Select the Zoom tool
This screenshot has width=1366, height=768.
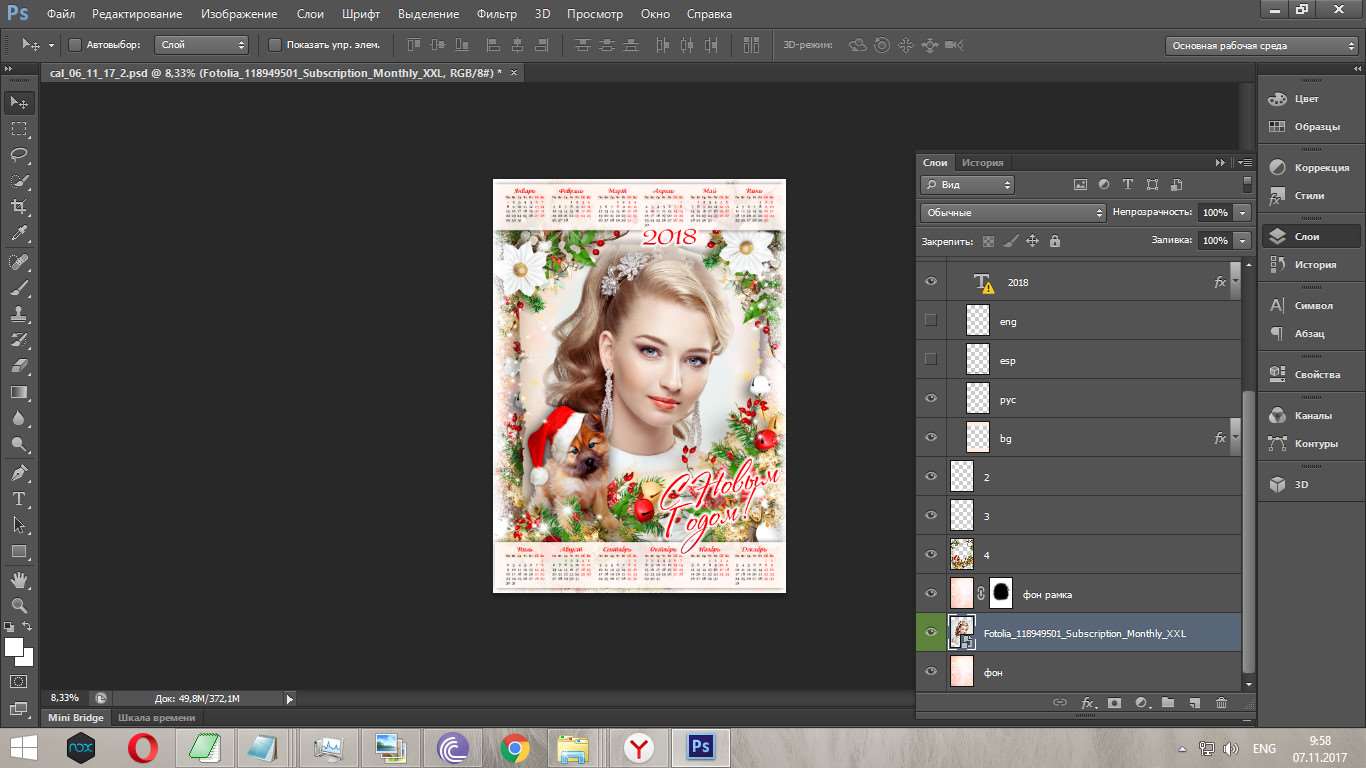[19, 605]
